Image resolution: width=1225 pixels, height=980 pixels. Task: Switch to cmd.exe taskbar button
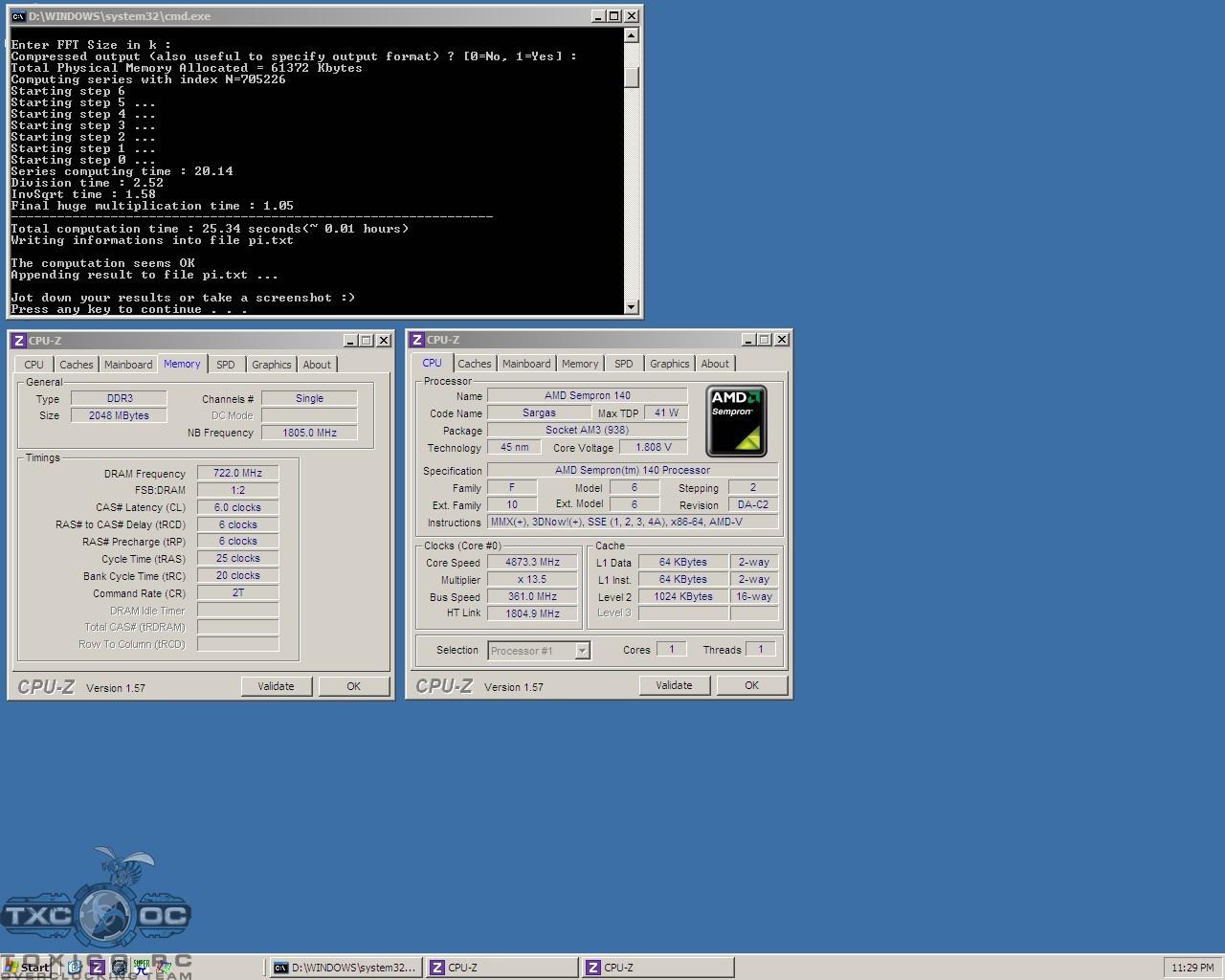345,968
